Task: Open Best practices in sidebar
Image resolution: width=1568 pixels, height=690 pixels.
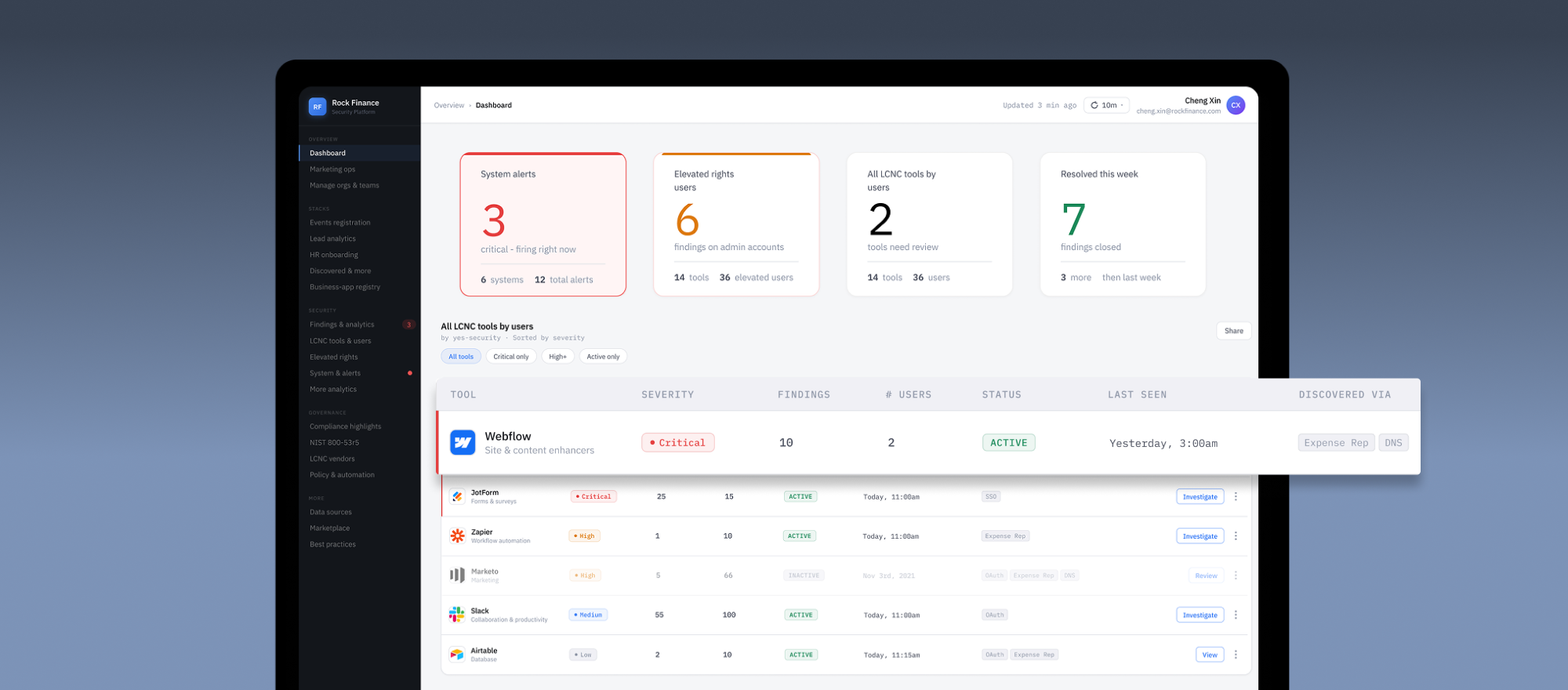Action: pyautogui.click(x=332, y=544)
